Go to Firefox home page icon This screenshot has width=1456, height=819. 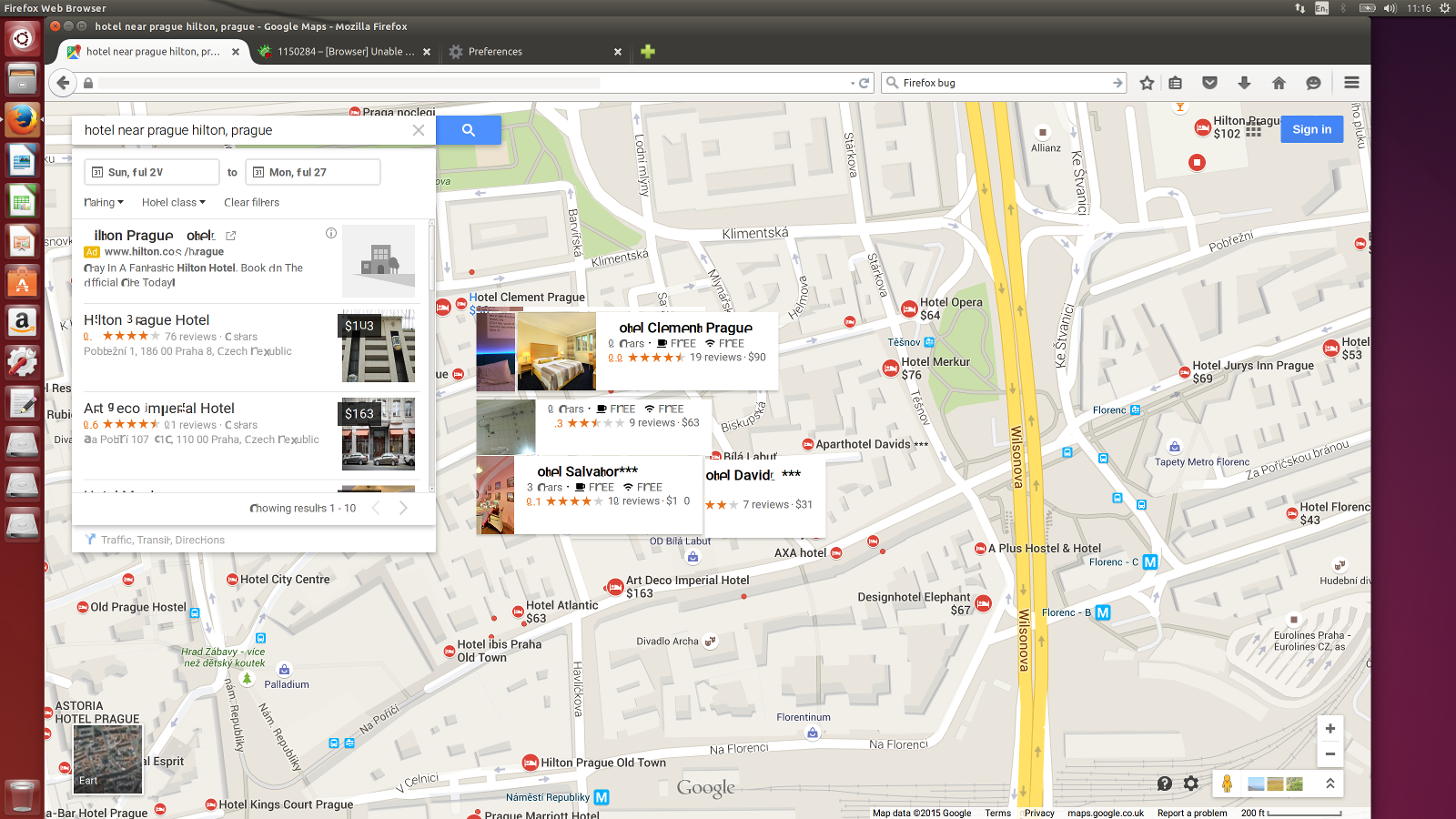point(1279,83)
